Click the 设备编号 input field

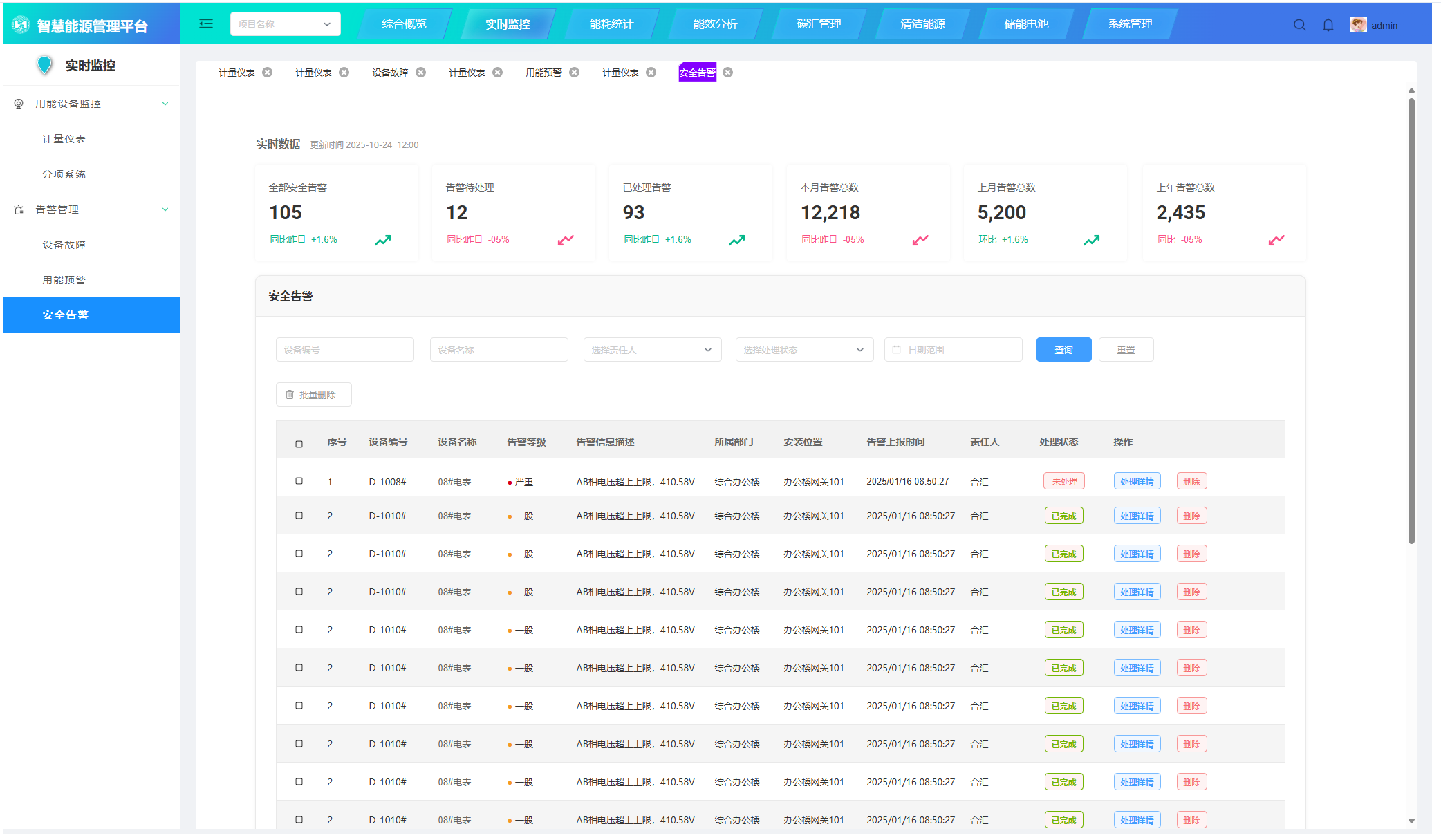point(344,350)
